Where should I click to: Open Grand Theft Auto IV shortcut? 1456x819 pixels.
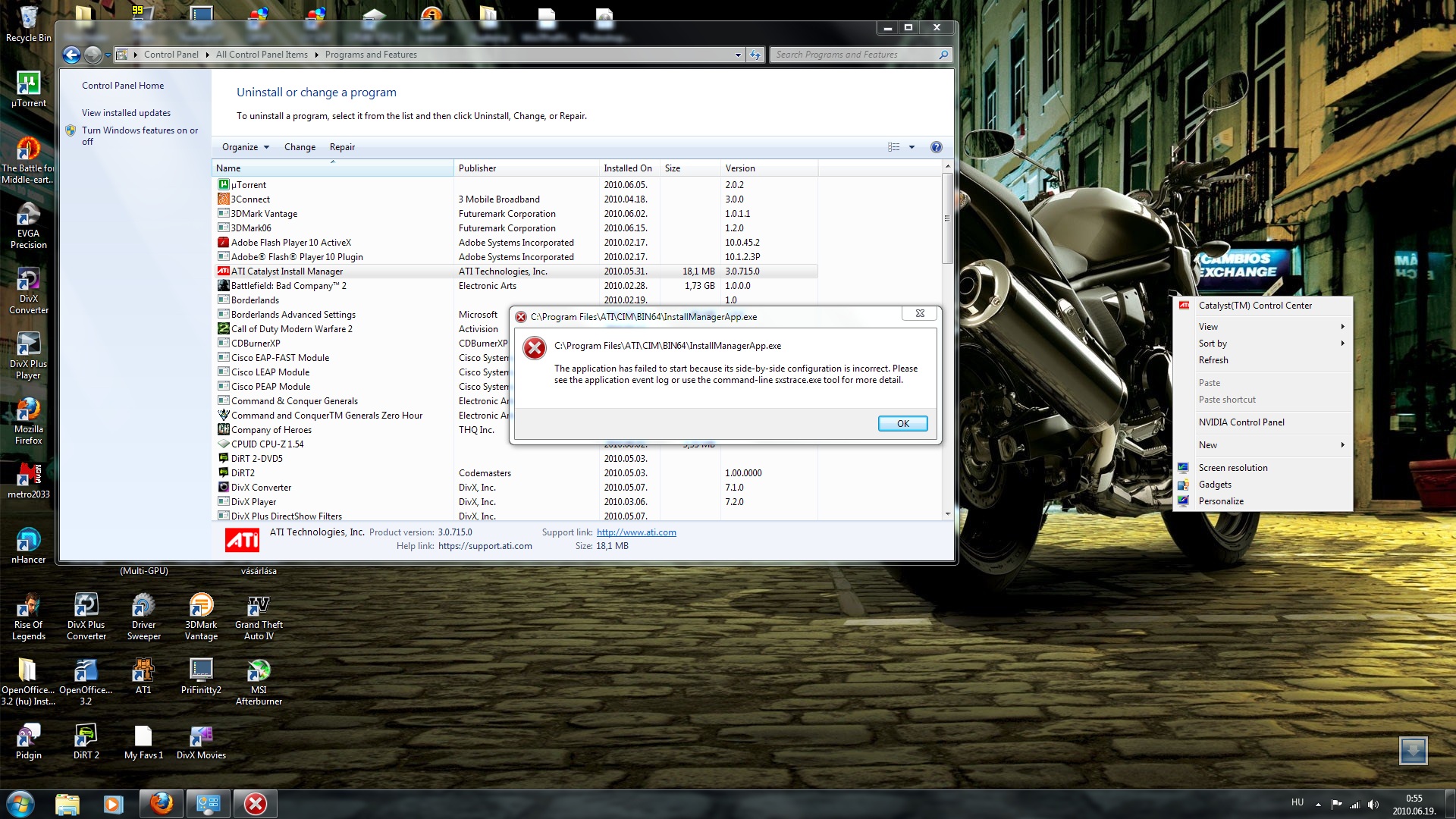259,617
